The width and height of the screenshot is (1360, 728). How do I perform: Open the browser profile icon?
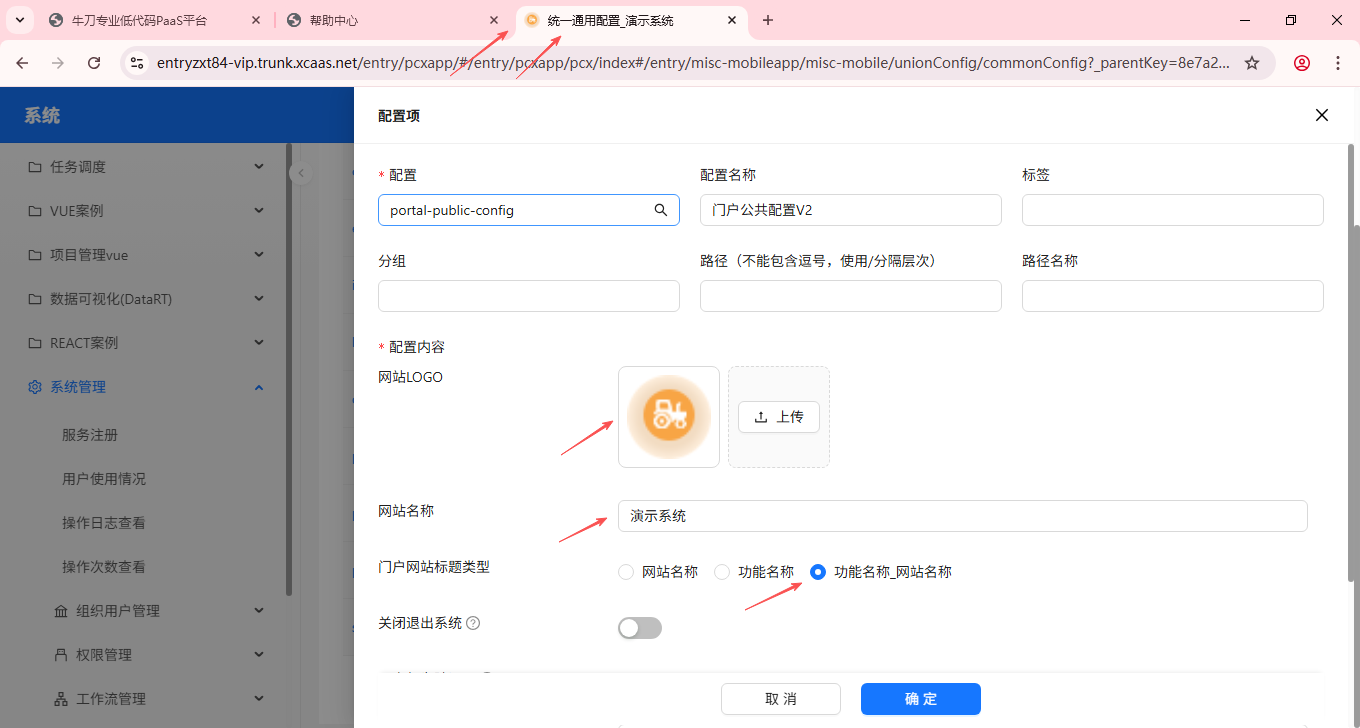(1301, 63)
